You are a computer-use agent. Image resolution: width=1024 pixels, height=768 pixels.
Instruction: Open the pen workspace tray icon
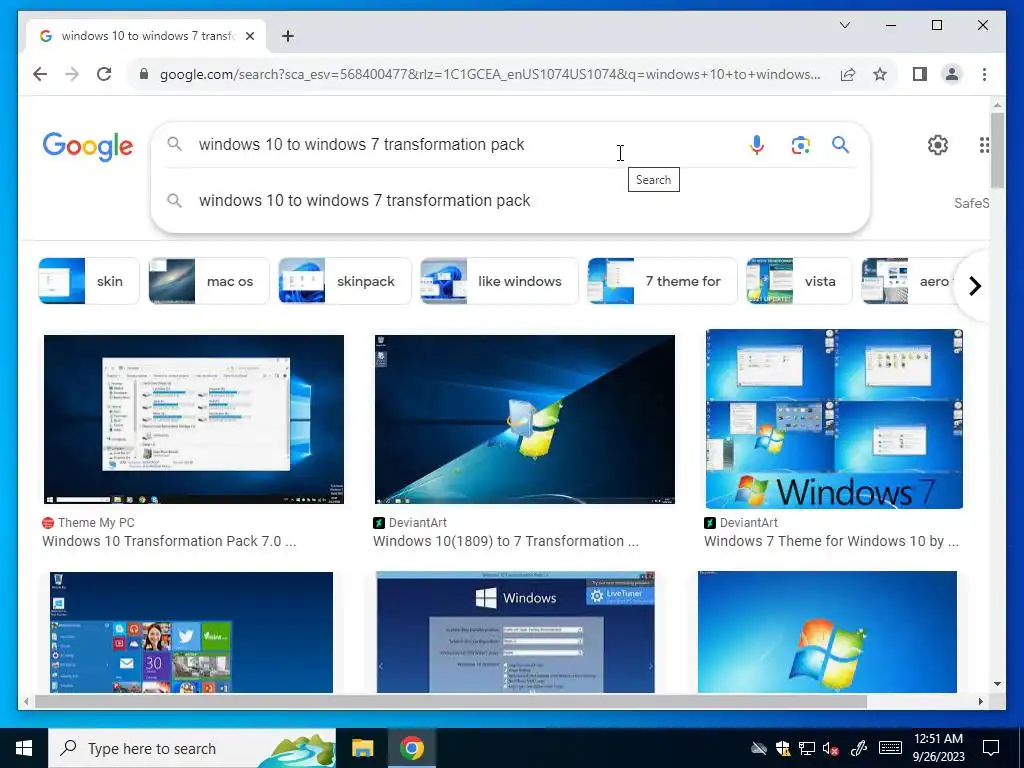[x=859, y=748]
